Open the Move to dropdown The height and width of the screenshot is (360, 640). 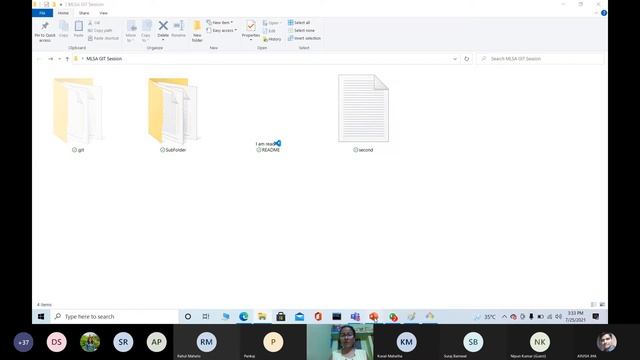(131, 31)
